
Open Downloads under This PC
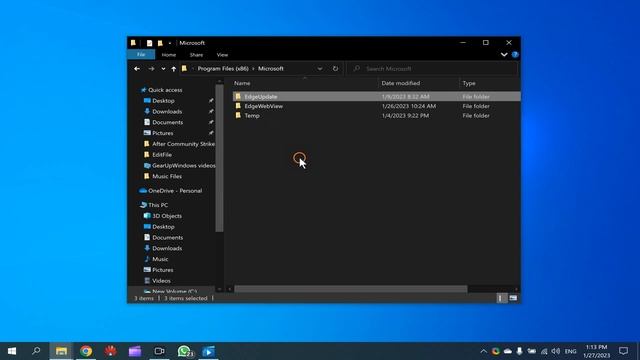(x=167, y=248)
